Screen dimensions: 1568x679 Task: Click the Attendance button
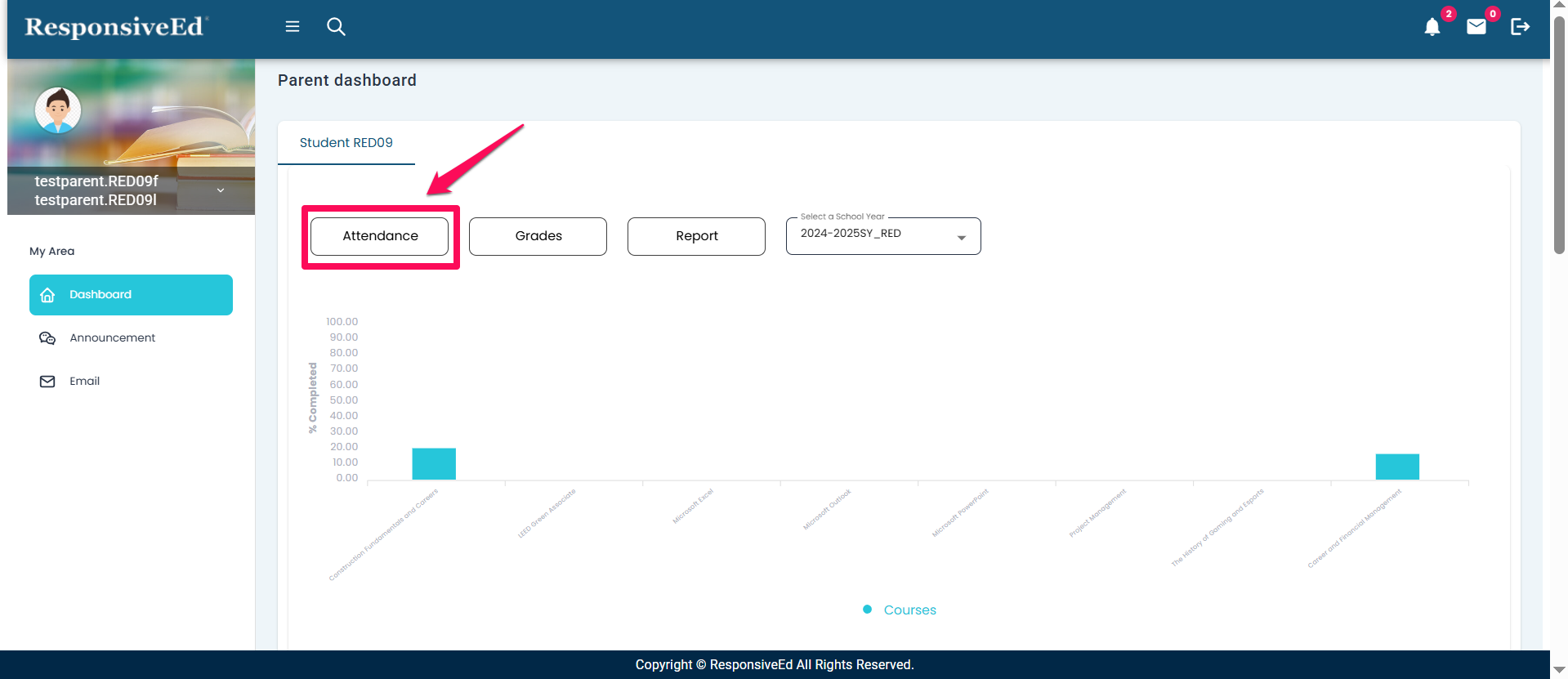[380, 236]
